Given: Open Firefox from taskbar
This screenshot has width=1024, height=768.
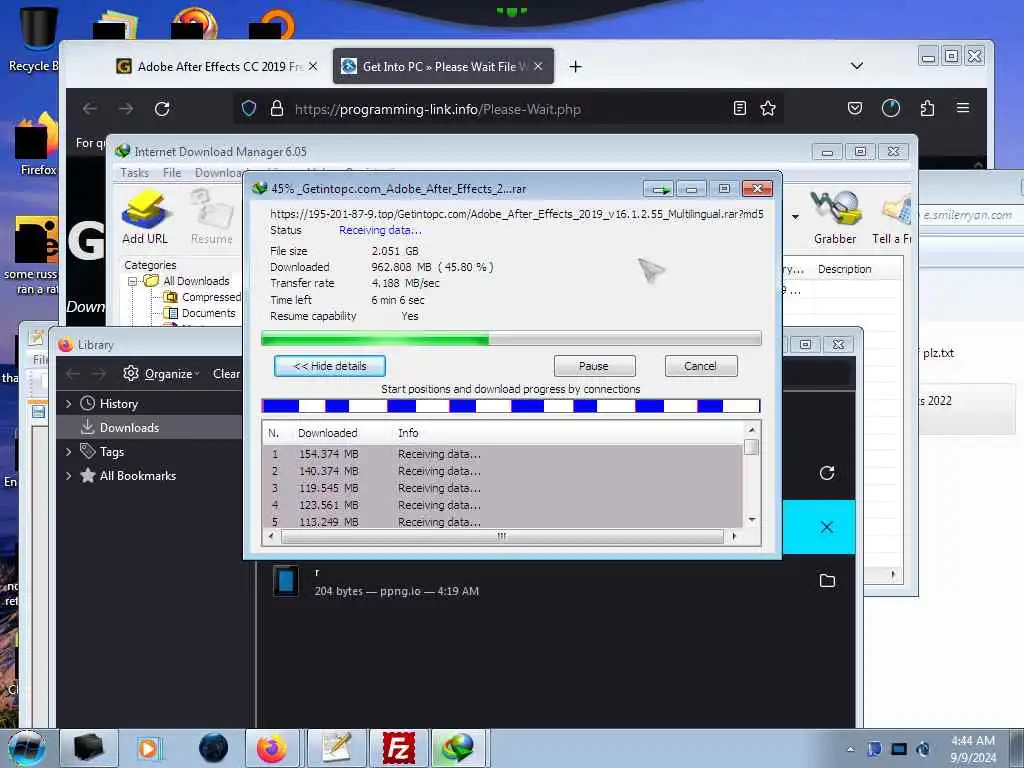Looking at the screenshot, I should coord(272,748).
